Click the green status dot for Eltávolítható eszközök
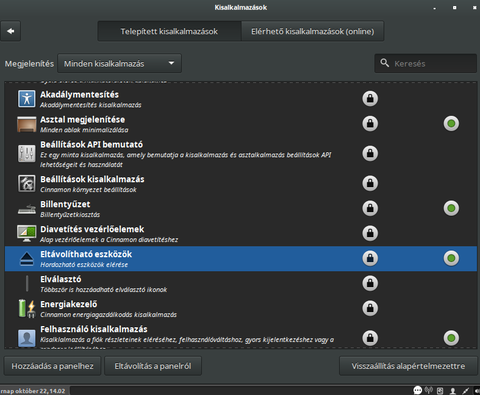This screenshot has height=395, width=480. [x=451, y=258]
